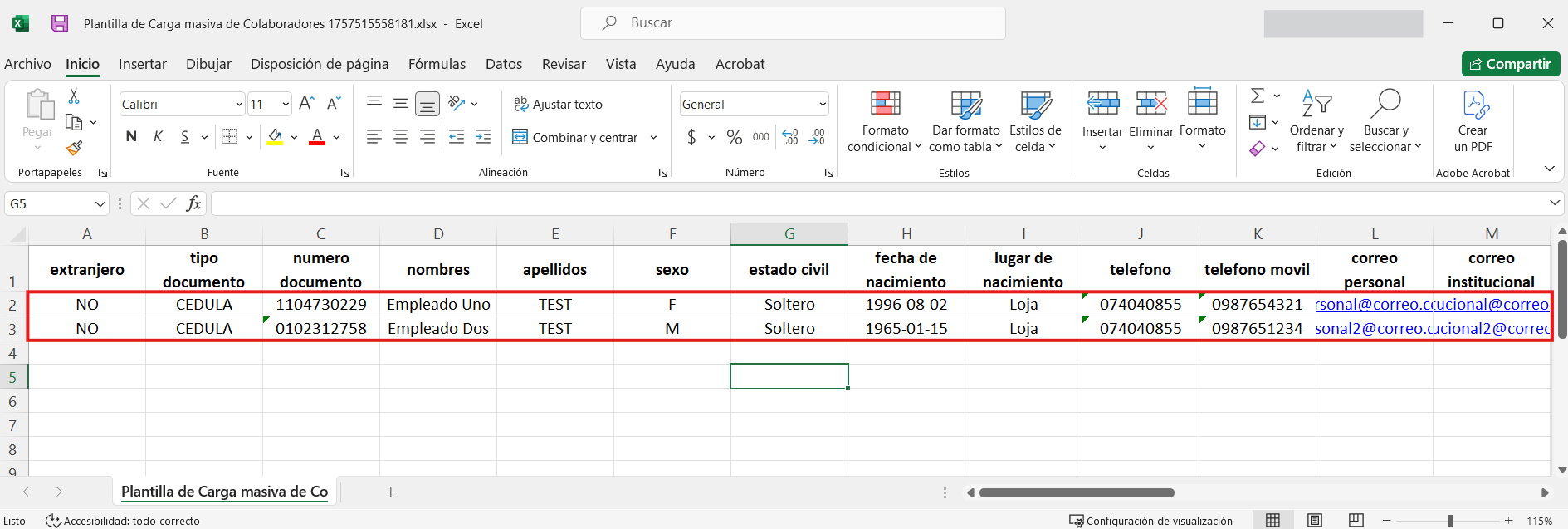
Task: Toggle bottom vertical alignment
Action: tap(427, 104)
